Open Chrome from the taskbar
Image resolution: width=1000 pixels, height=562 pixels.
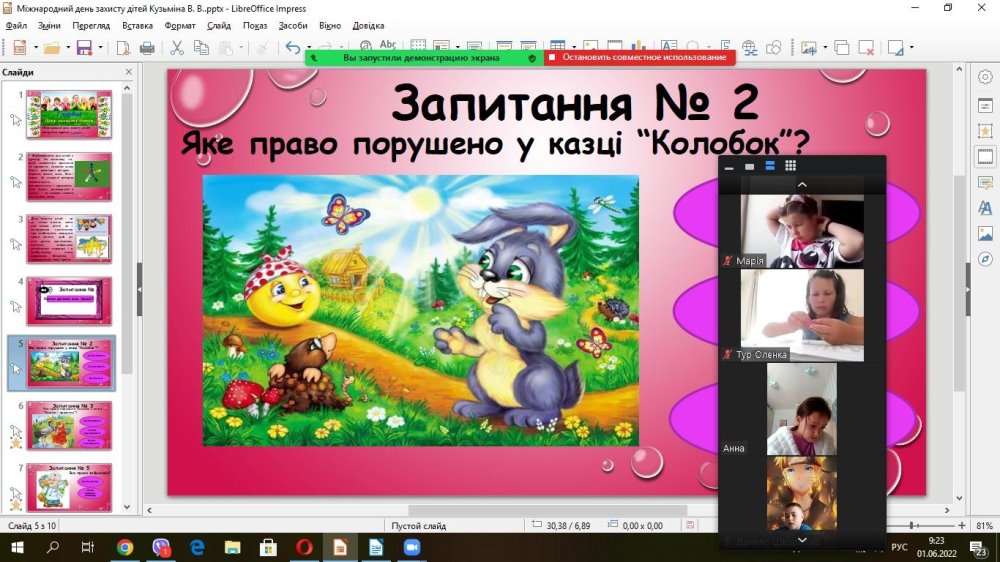click(125, 547)
